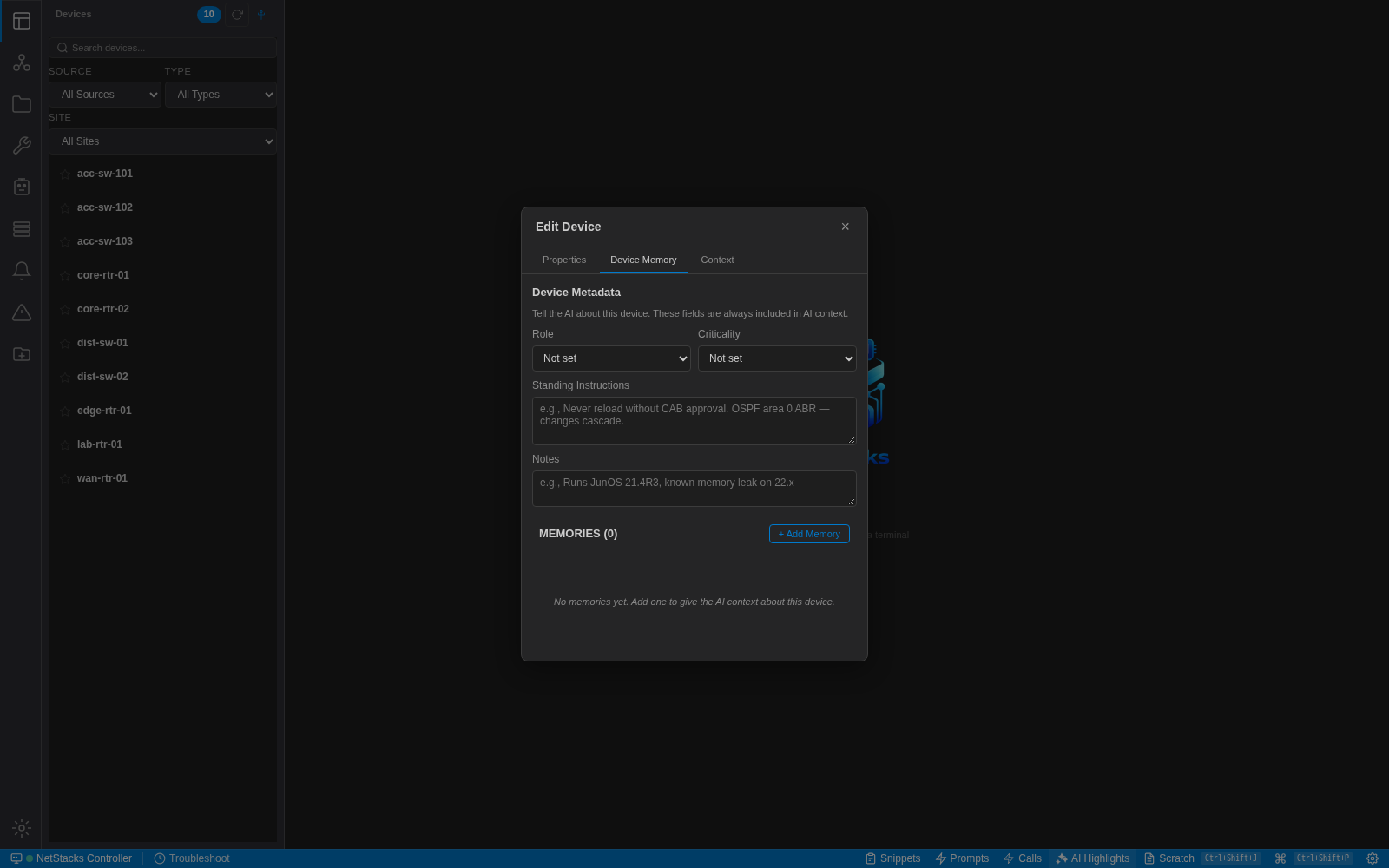Add a new device with plus icon
The height and width of the screenshot is (868, 1389).
[261, 15]
